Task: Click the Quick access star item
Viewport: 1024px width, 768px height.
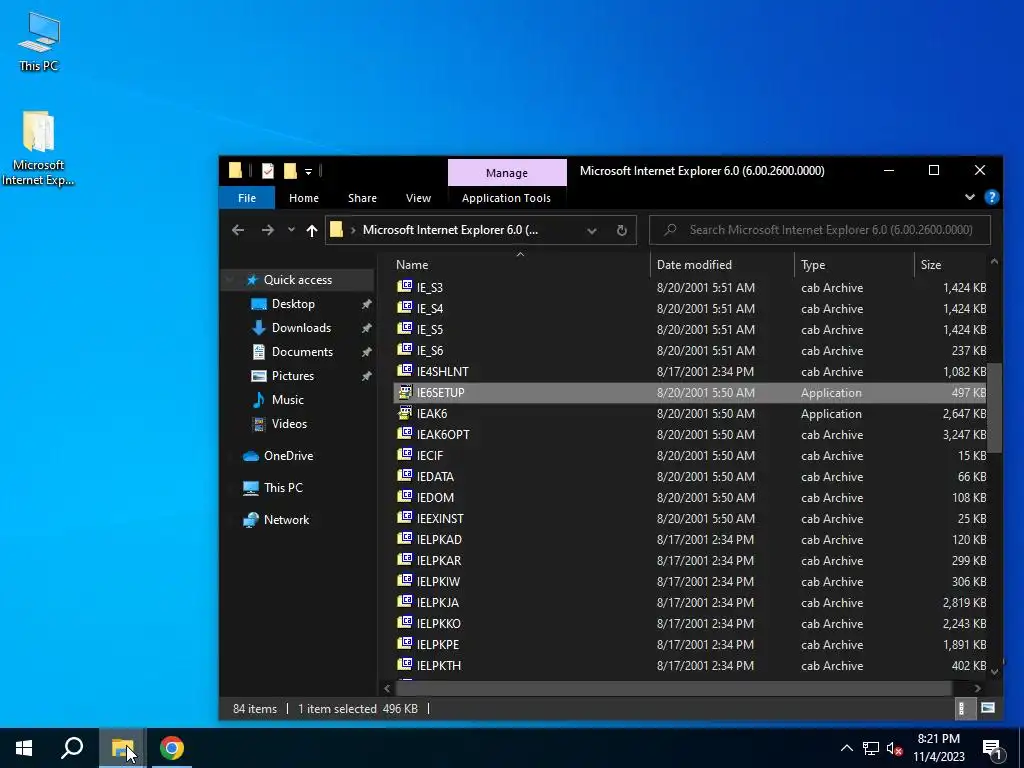Action: tap(297, 280)
